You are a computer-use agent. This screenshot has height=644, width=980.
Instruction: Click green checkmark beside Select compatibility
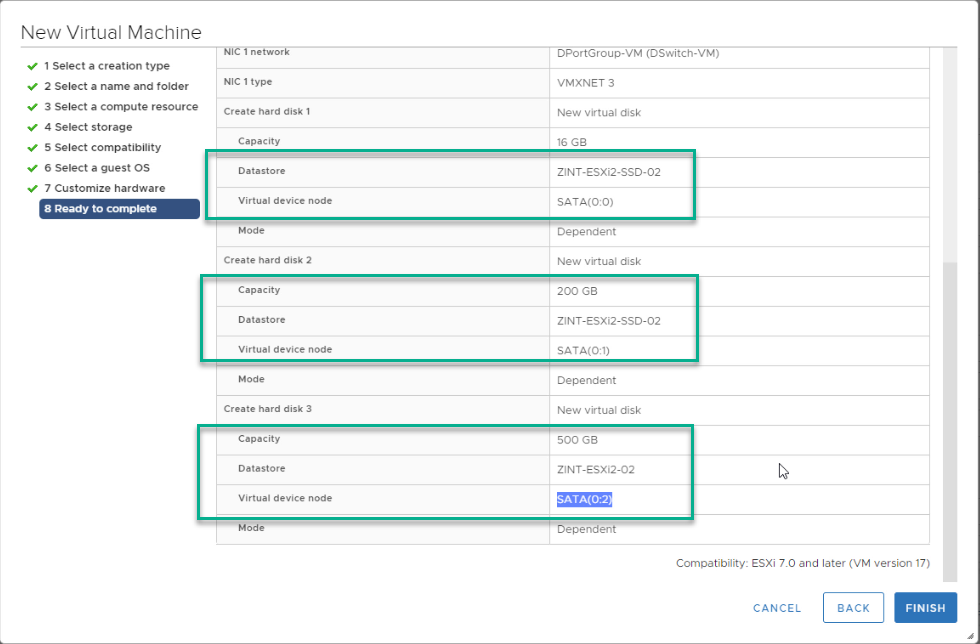pos(32,148)
